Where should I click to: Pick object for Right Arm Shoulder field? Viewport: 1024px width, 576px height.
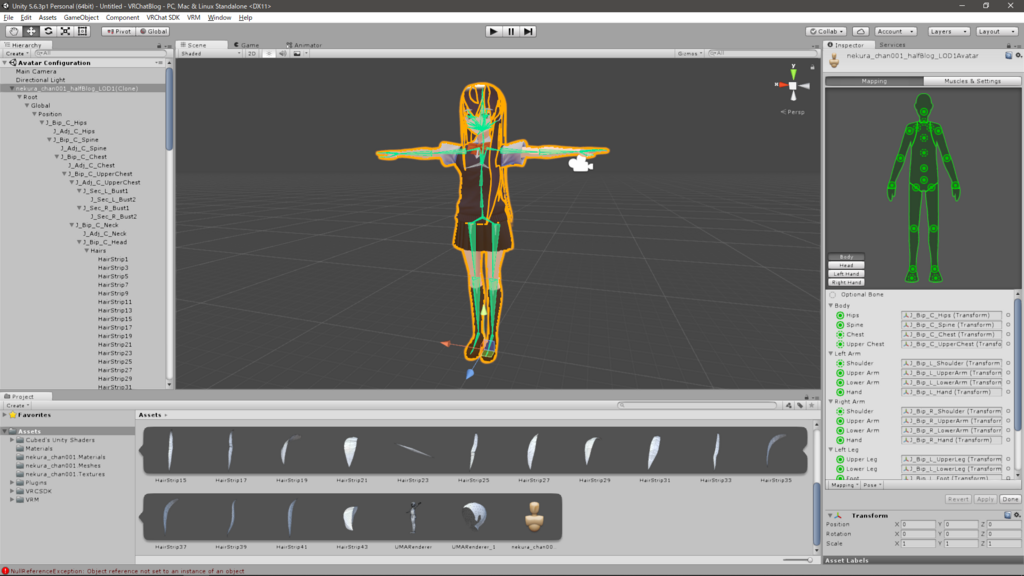(1008, 411)
